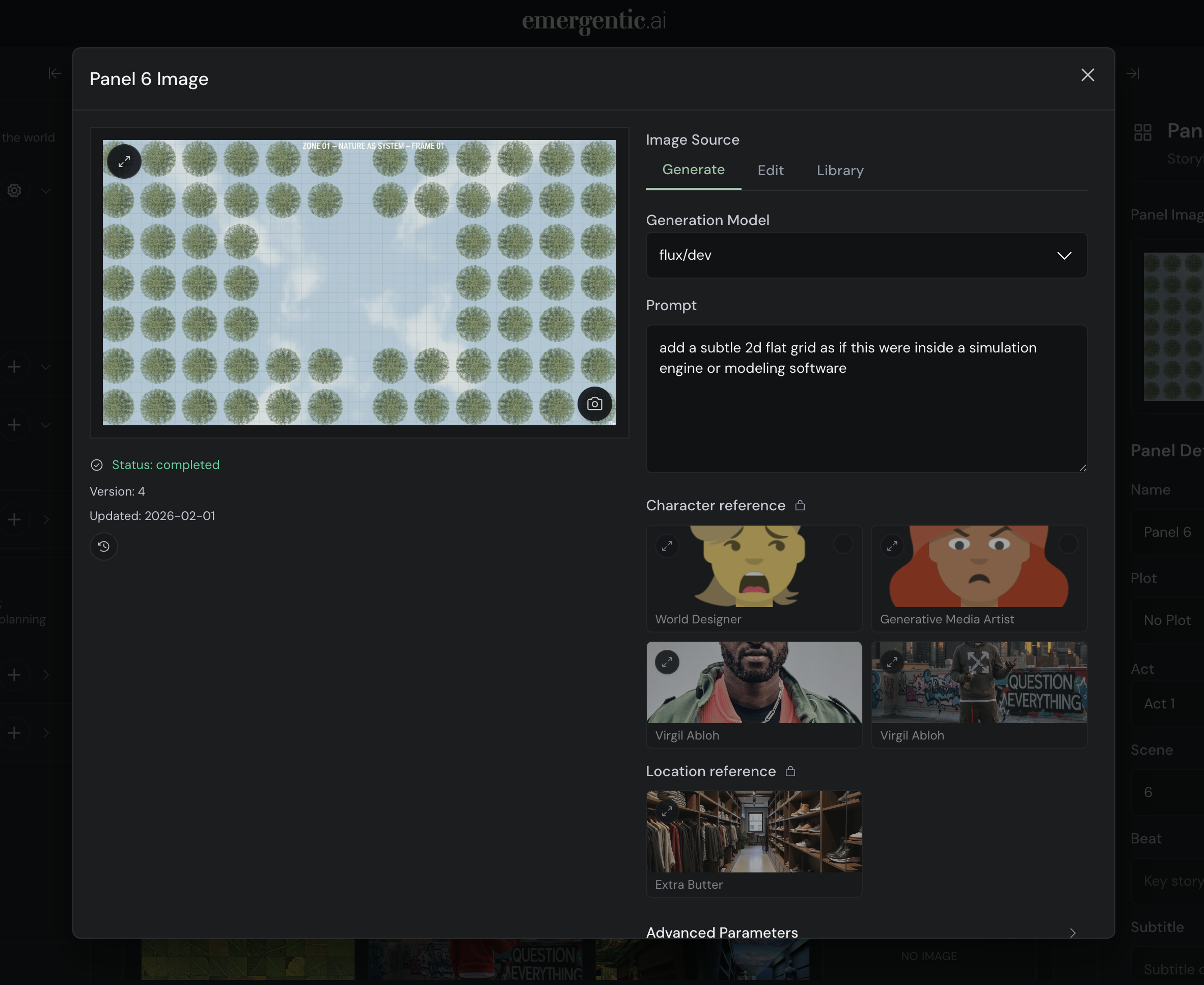Click inside the Prompt text area
The height and width of the screenshot is (985, 1204).
click(x=866, y=408)
